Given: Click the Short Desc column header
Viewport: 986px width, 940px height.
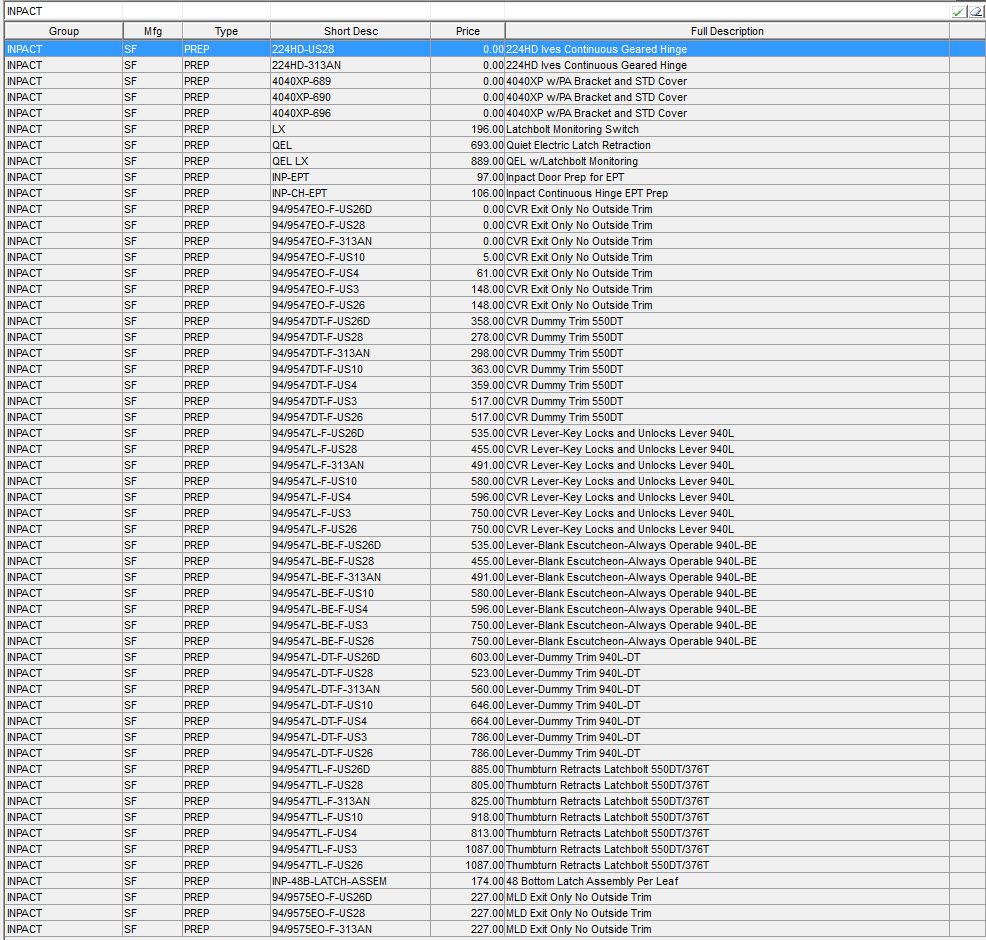Looking at the screenshot, I should point(350,31).
